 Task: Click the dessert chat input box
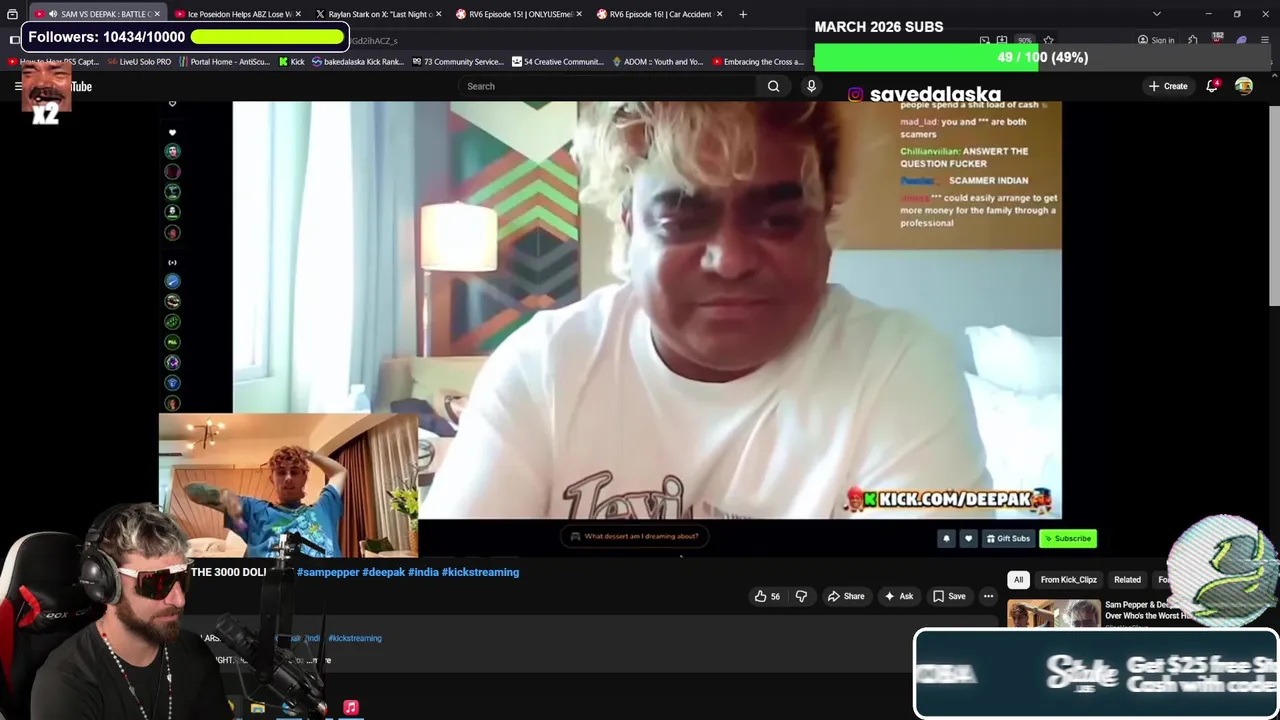[x=635, y=536]
